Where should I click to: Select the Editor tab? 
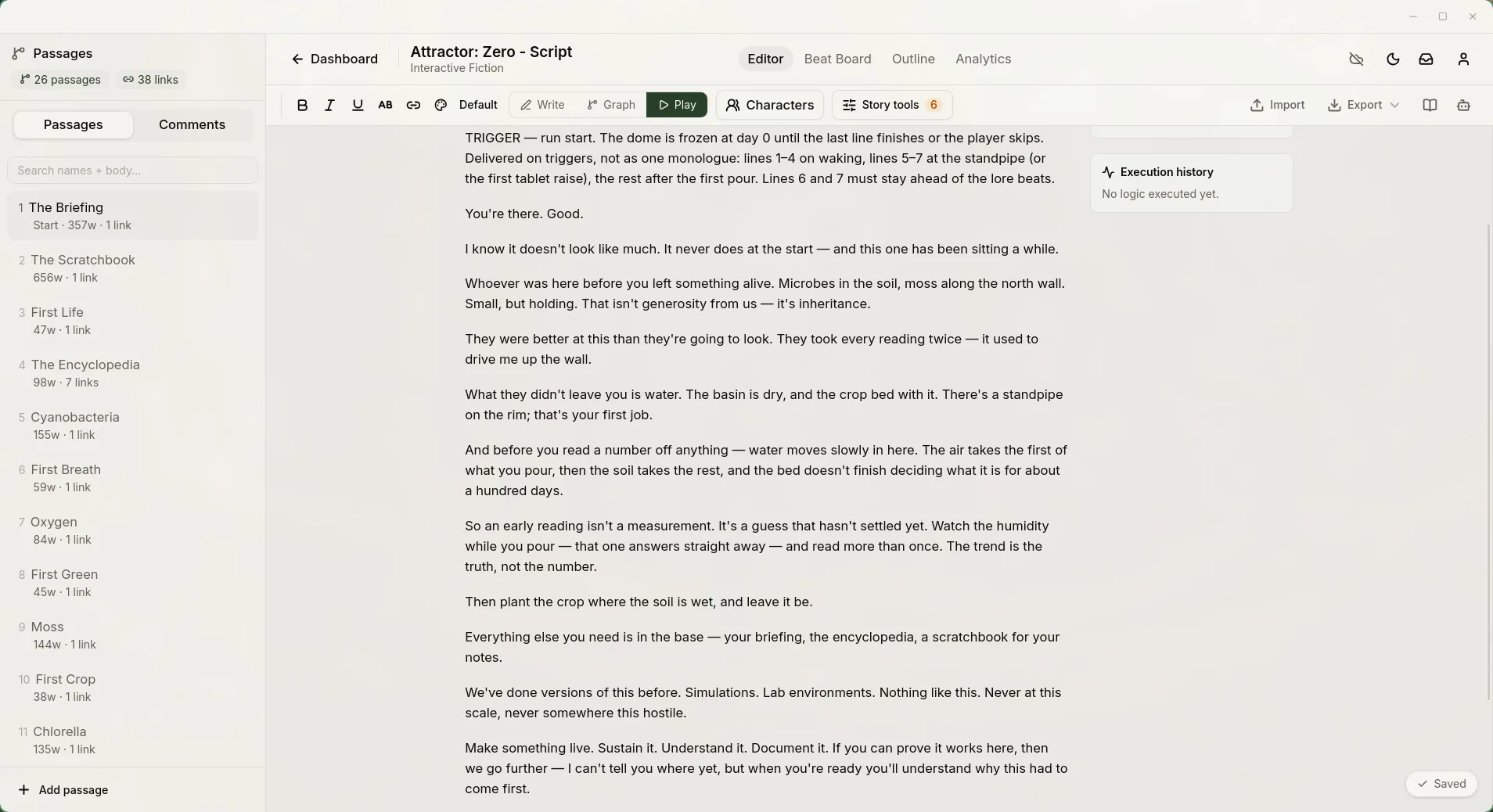pos(765,59)
